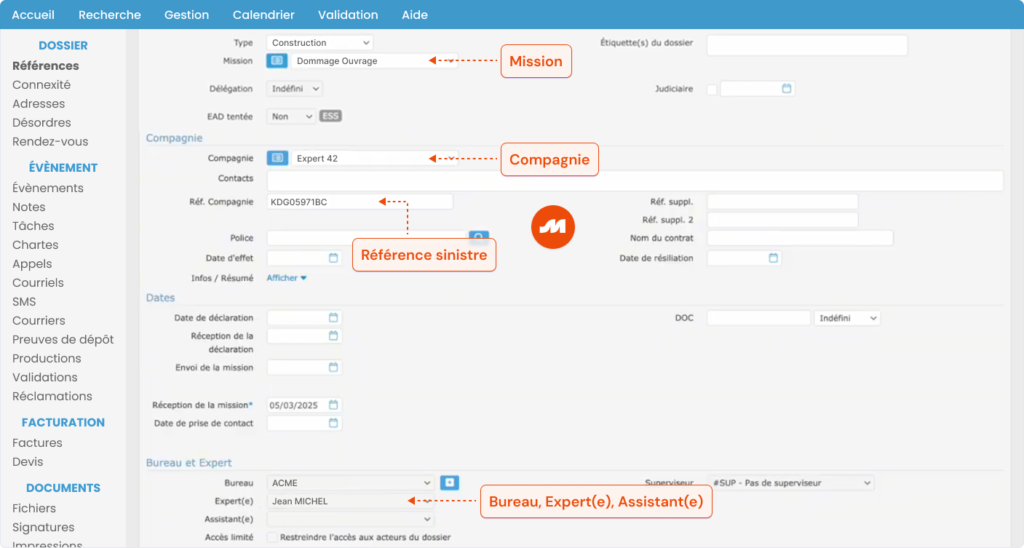Open Preuves de dépôt in the sidebar
Viewport: 1024px width, 548px height.
tap(63, 339)
